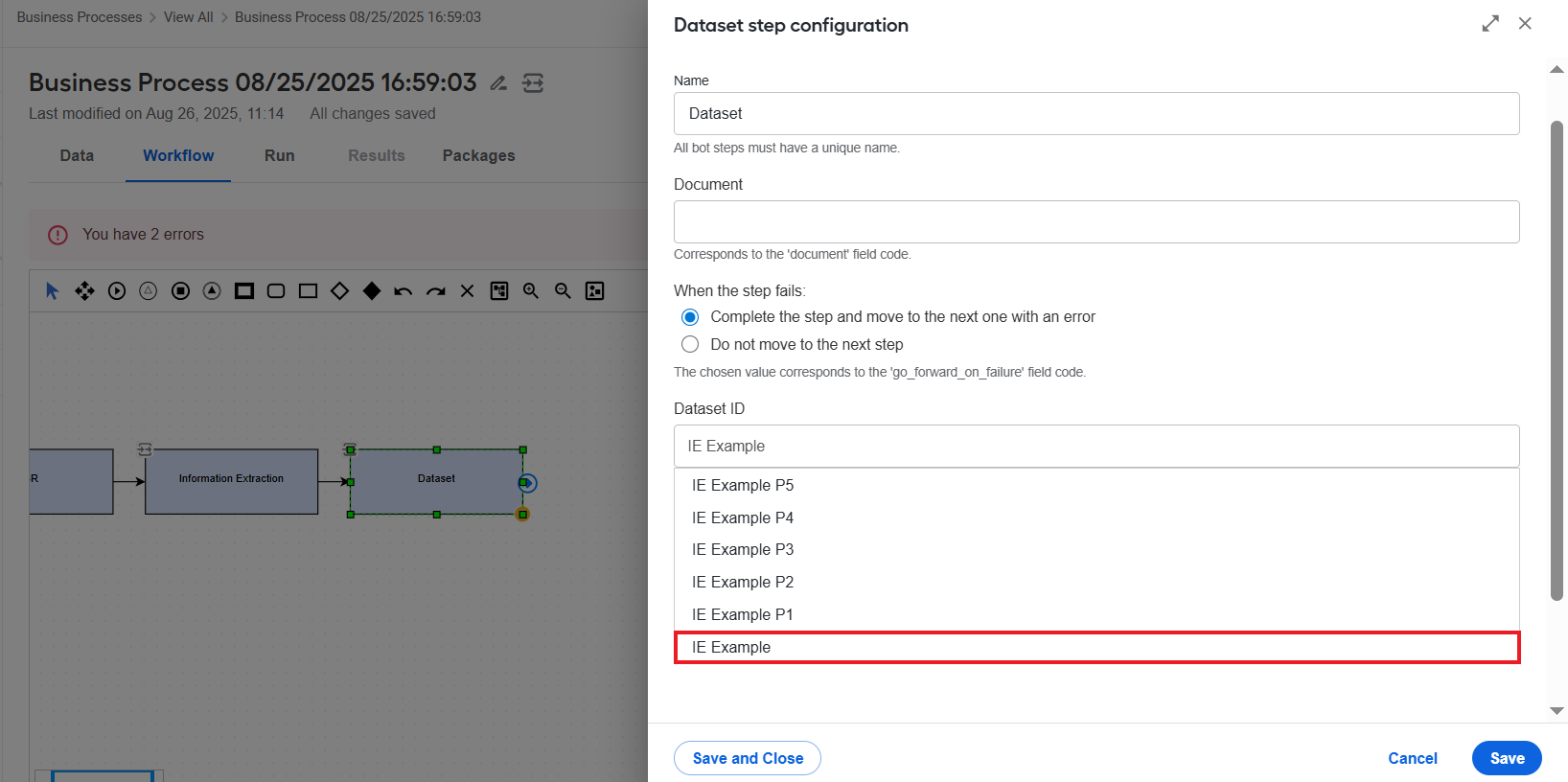Switch to the Workflow tab
Viewport: 1568px width, 782px height.
[x=178, y=156]
